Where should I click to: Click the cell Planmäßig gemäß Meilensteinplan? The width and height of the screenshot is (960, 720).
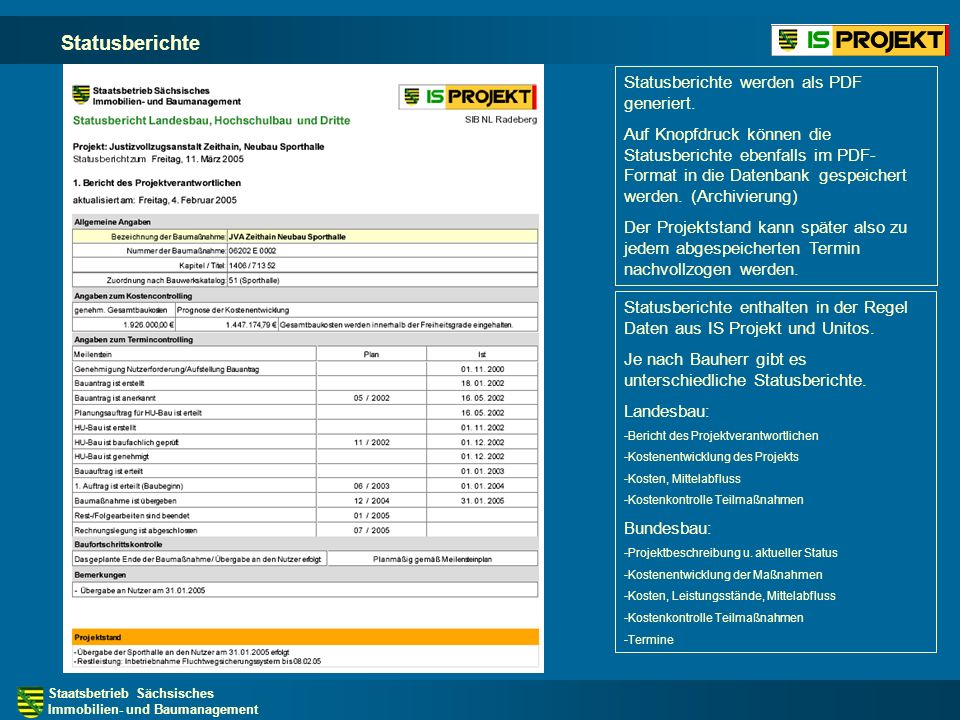coord(432,559)
